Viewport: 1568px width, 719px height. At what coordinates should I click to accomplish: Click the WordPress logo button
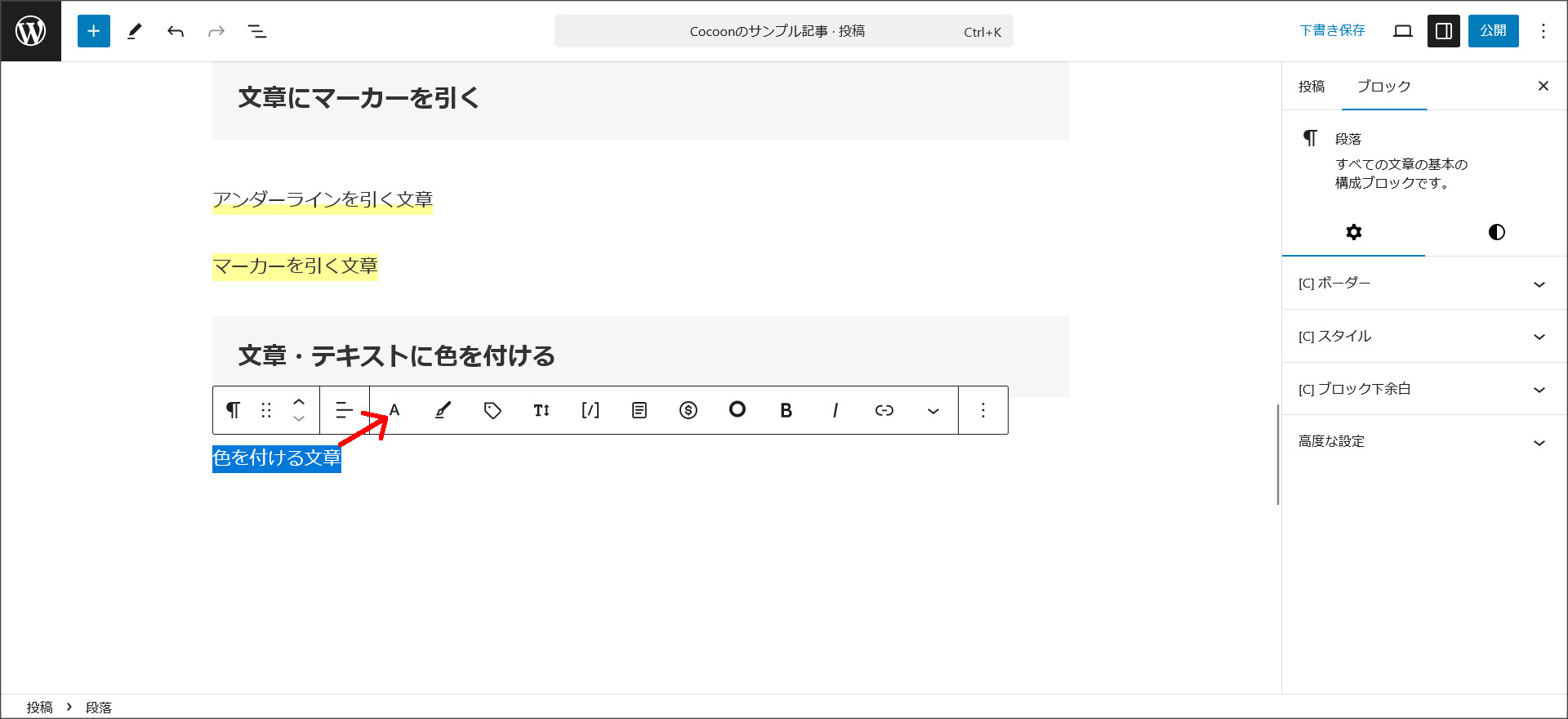(31, 31)
